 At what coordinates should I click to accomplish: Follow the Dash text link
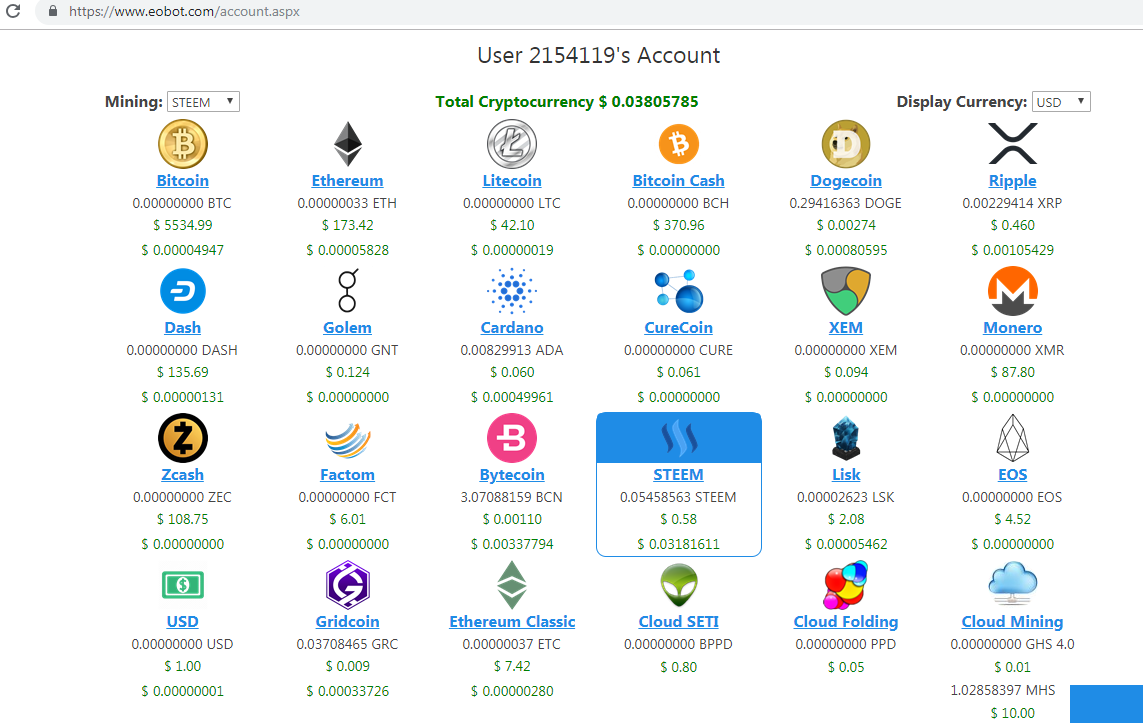coord(183,328)
